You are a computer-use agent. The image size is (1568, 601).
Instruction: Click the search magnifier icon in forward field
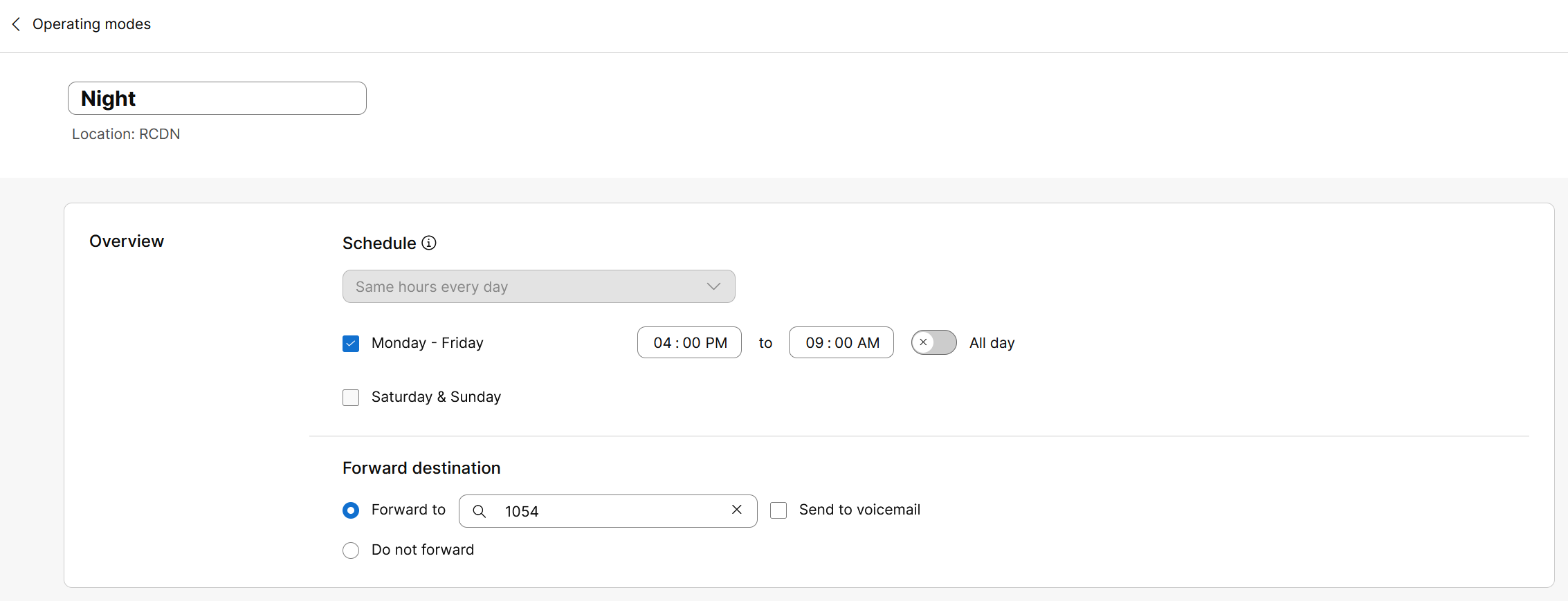point(479,511)
